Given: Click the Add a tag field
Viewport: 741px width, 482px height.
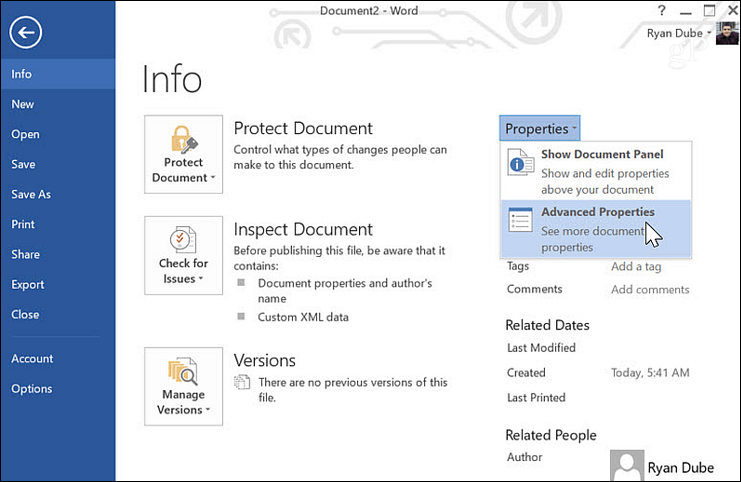Looking at the screenshot, I should click(x=636, y=267).
